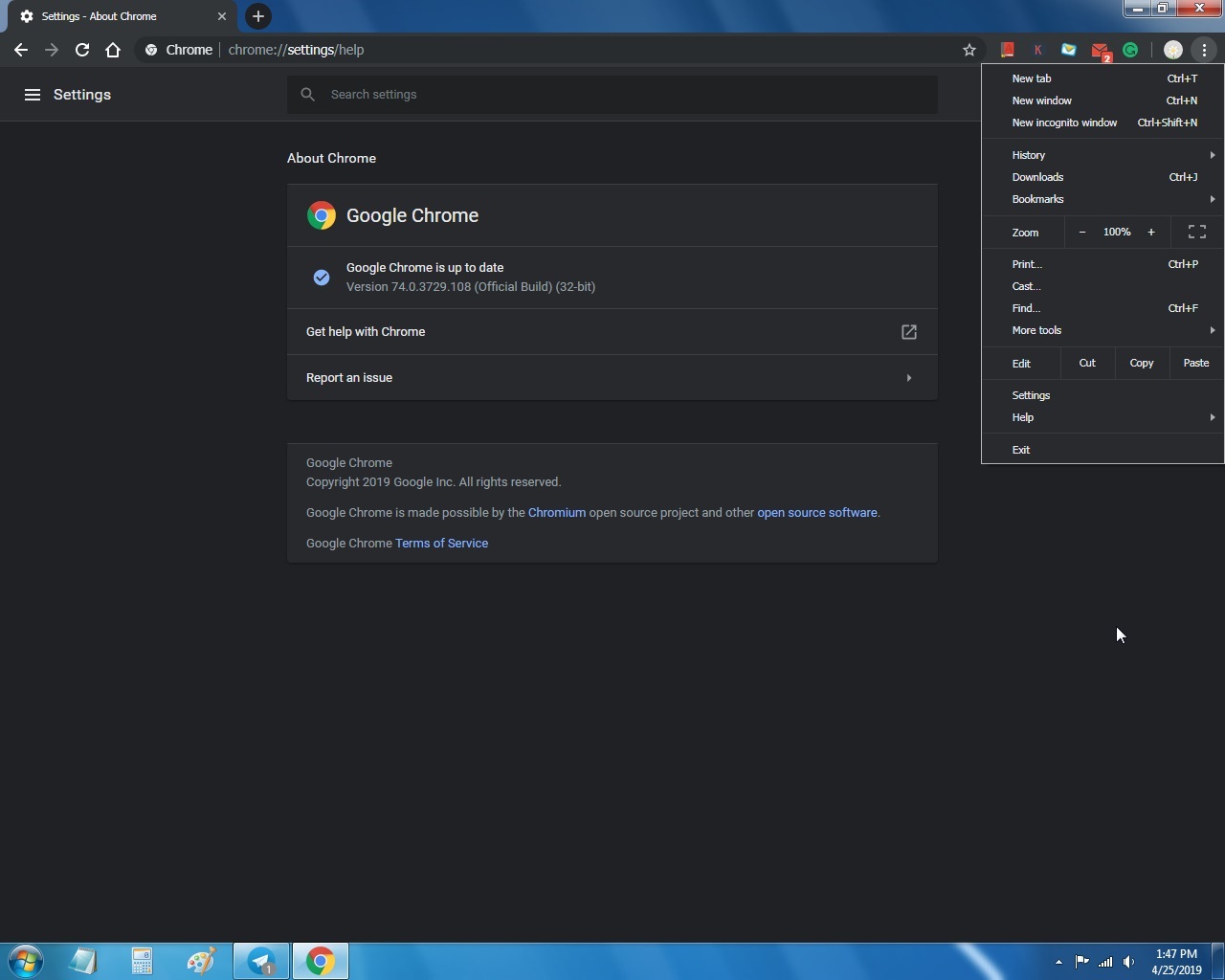
Task: Click the Show desktop strip
Action: [x=1218, y=961]
